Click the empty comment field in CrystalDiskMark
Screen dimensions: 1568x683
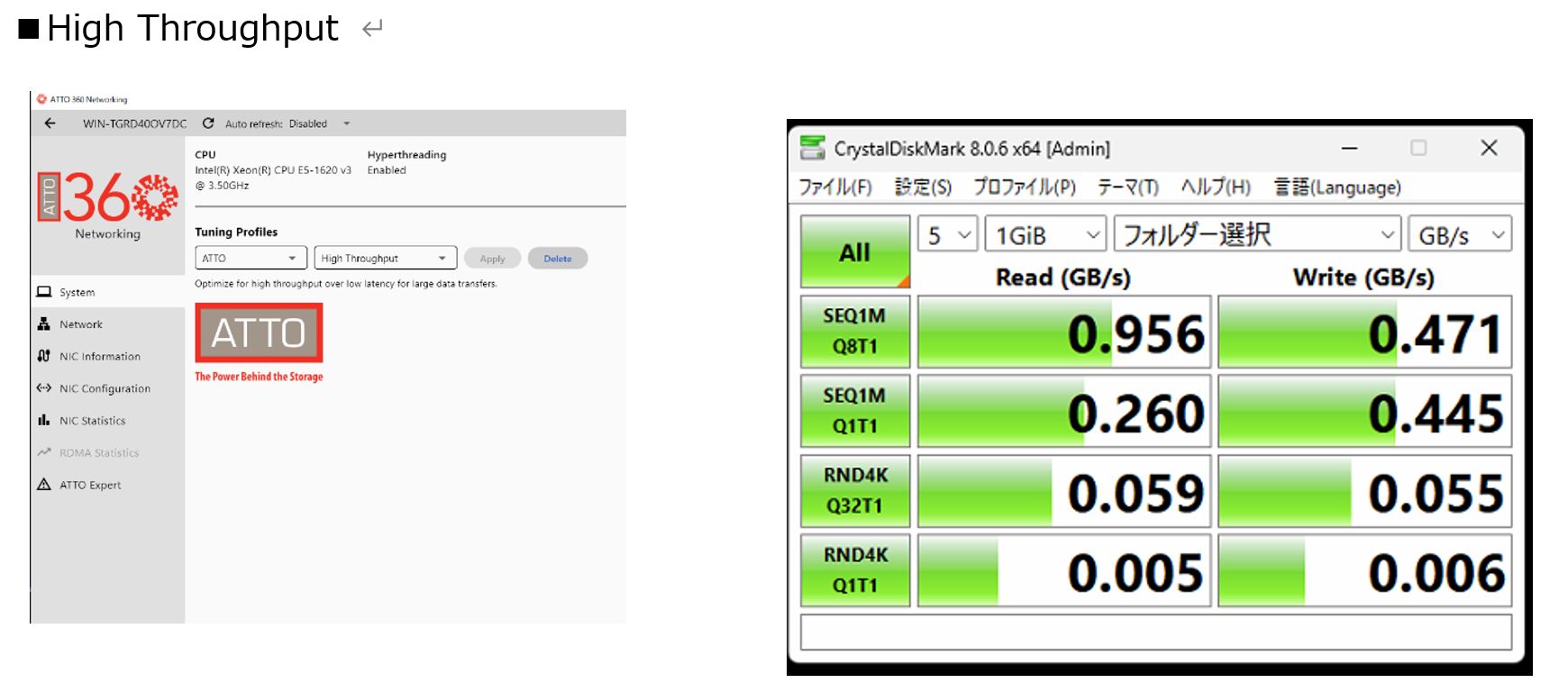tap(1156, 632)
